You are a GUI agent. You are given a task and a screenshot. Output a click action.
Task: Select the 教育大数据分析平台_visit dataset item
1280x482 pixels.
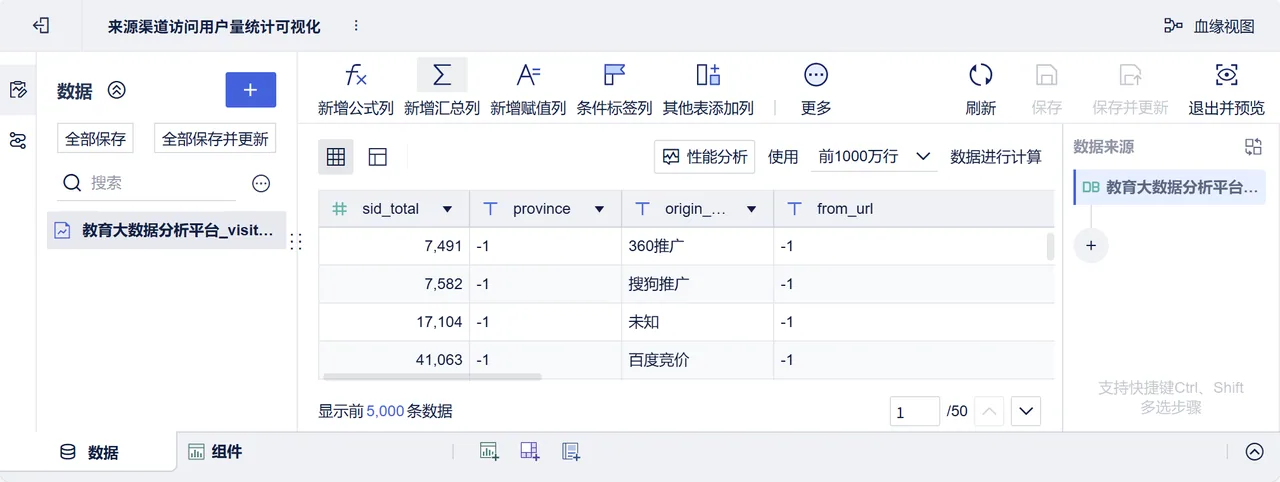coord(166,230)
